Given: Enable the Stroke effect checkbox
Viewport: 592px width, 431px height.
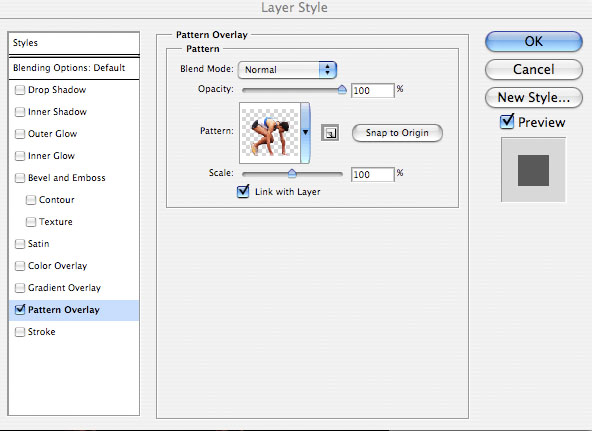Looking at the screenshot, I should click(20, 332).
